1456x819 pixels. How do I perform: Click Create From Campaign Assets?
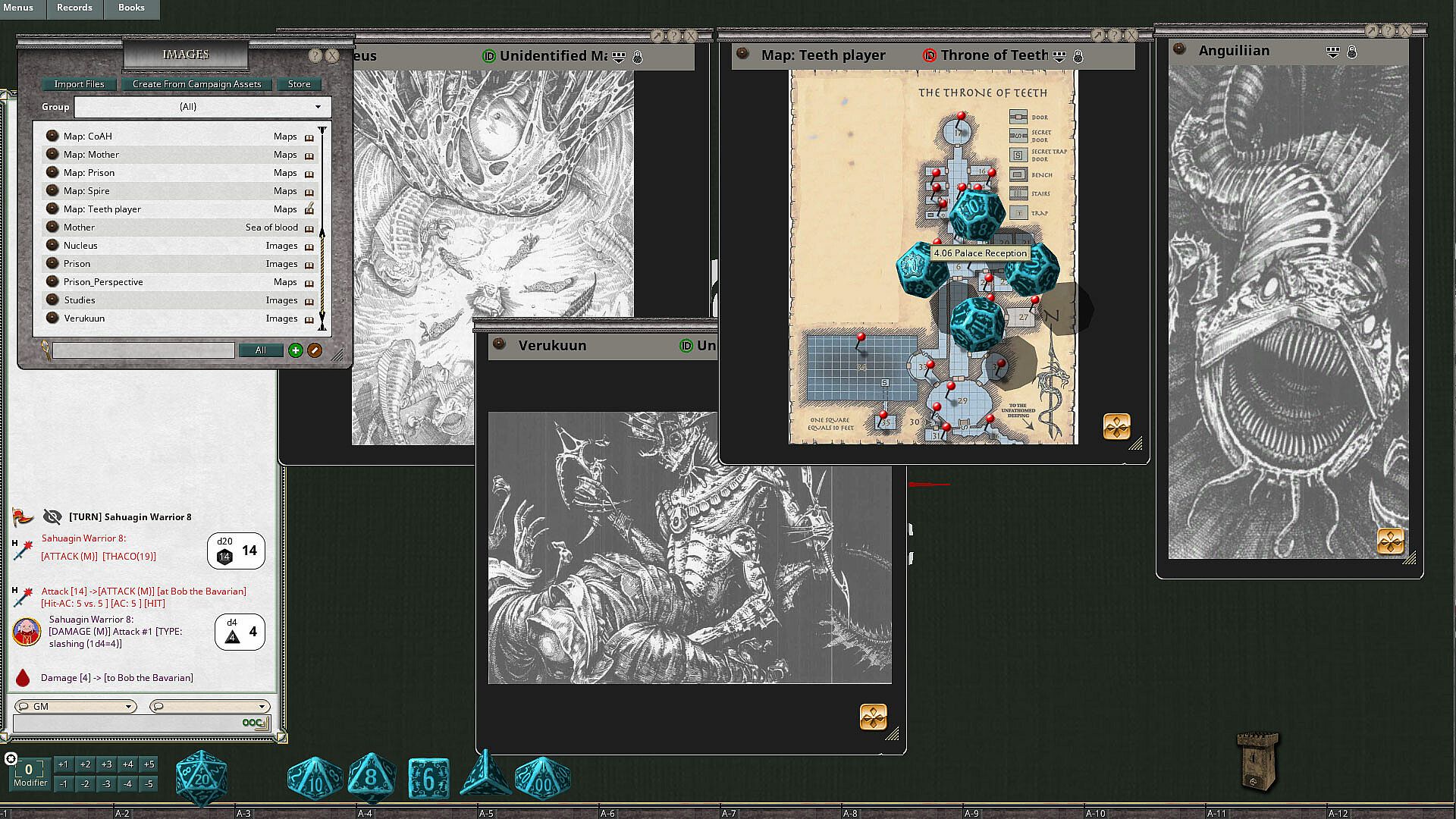click(x=196, y=84)
